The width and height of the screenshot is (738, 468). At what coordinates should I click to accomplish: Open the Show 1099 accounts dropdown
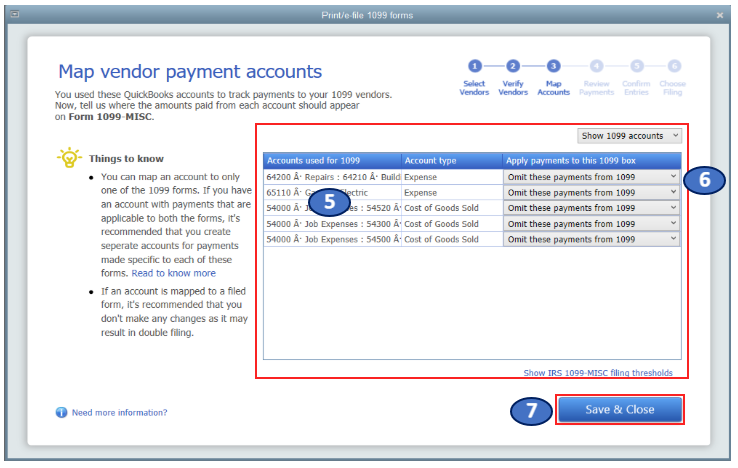click(629, 136)
